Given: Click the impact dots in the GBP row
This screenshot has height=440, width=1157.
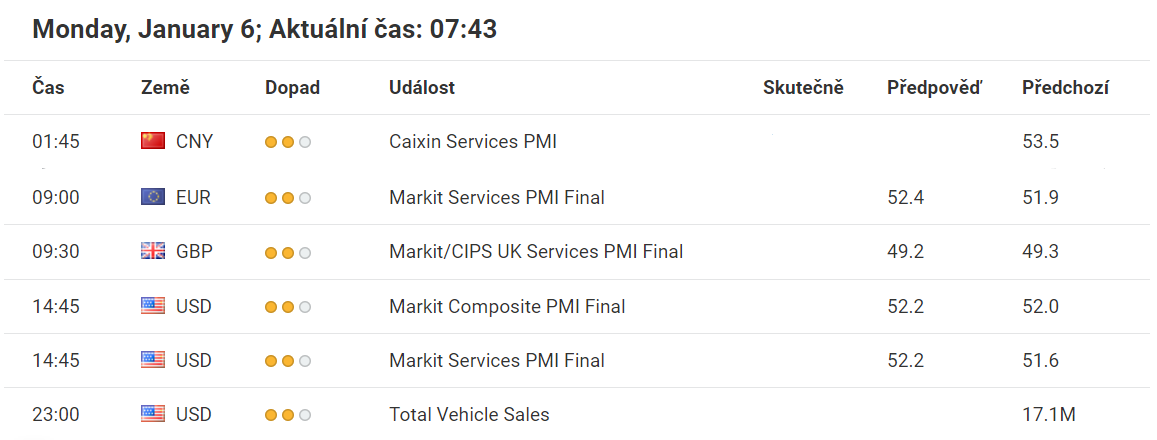Looking at the screenshot, I should [x=288, y=252].
